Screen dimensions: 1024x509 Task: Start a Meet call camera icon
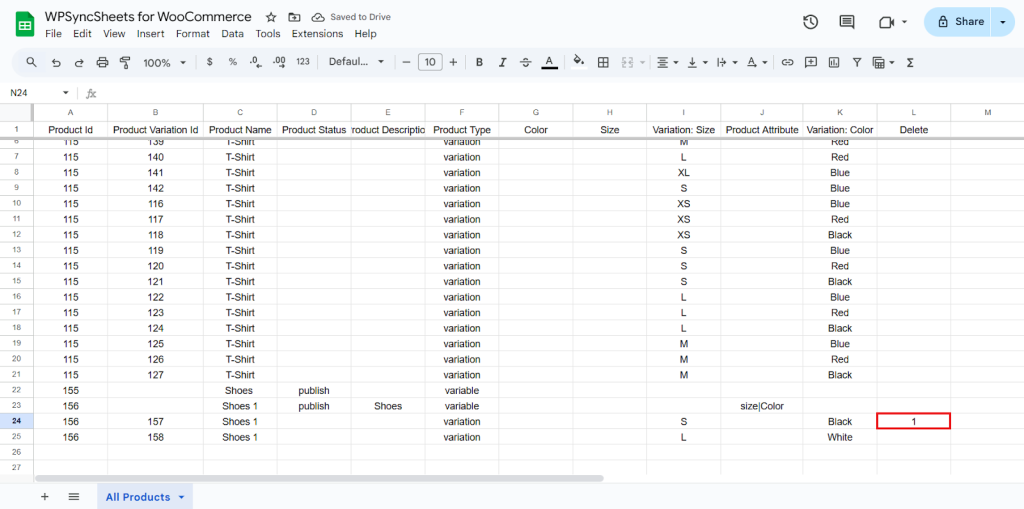(886, 22)
